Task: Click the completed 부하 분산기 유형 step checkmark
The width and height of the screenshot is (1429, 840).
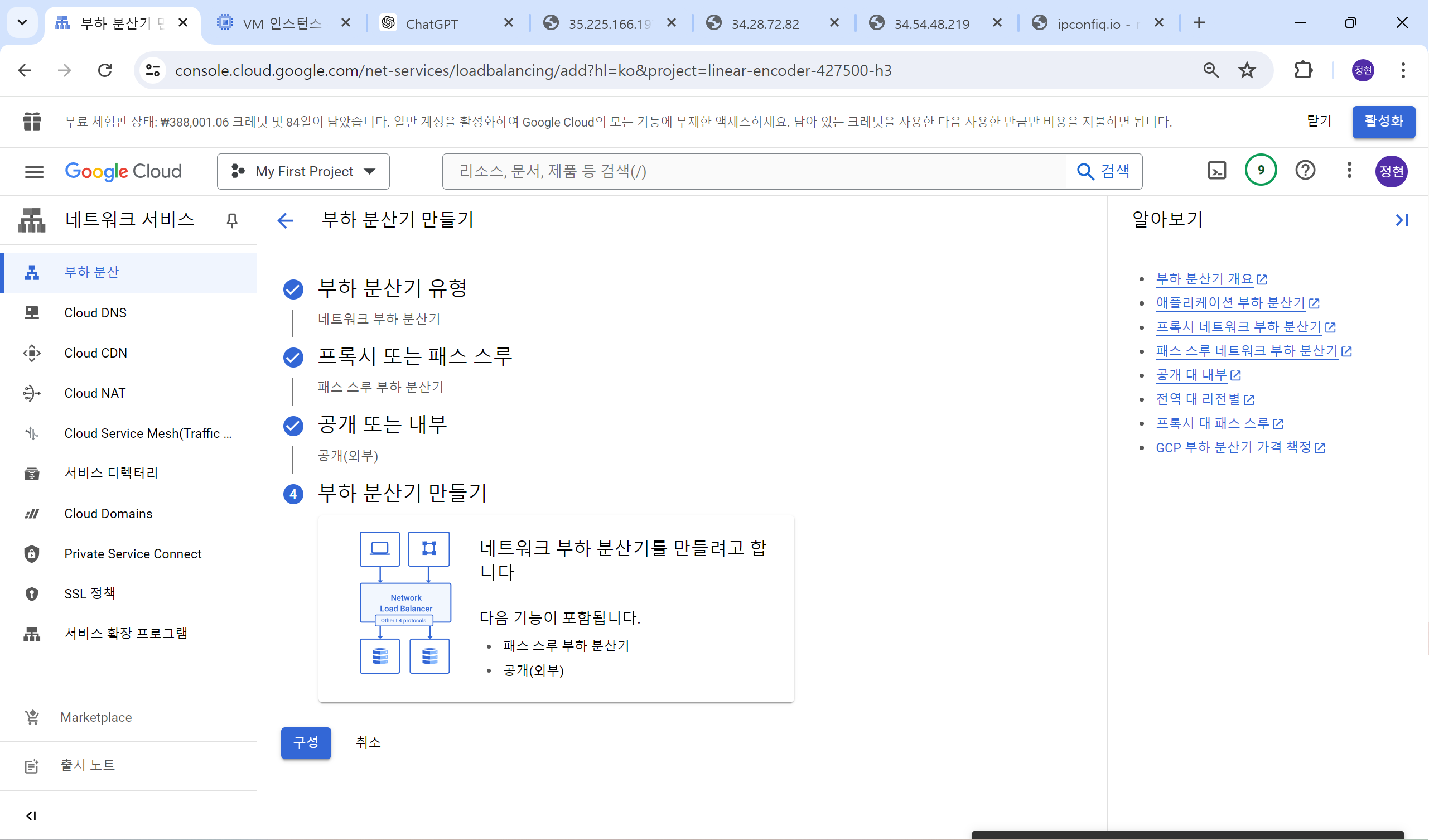Action: (x=293, y=289)
